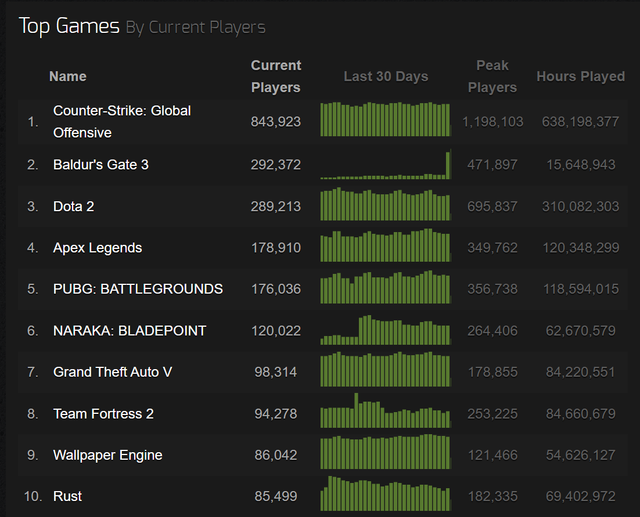Select peak players value 356,738
This screenshot has width=640, height=517.
tap(493, 289)
